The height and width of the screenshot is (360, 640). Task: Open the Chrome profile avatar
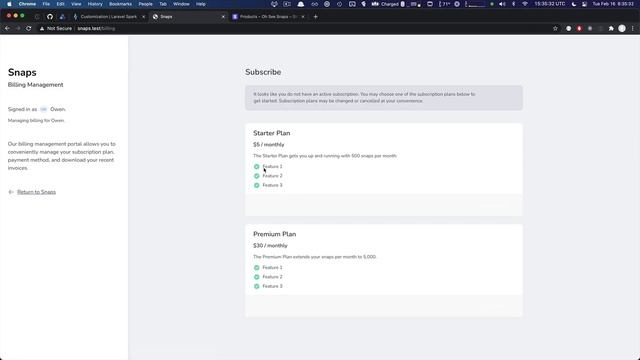point(622,29)
